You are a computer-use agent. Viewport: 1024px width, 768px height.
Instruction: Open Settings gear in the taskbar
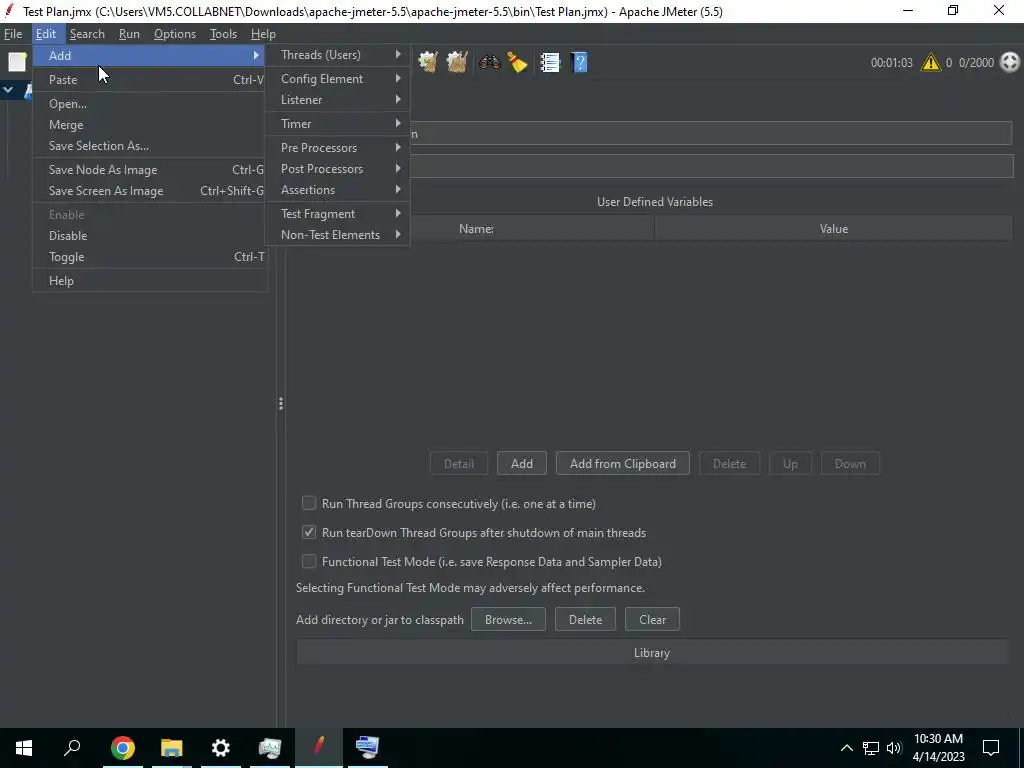[221, 748]
